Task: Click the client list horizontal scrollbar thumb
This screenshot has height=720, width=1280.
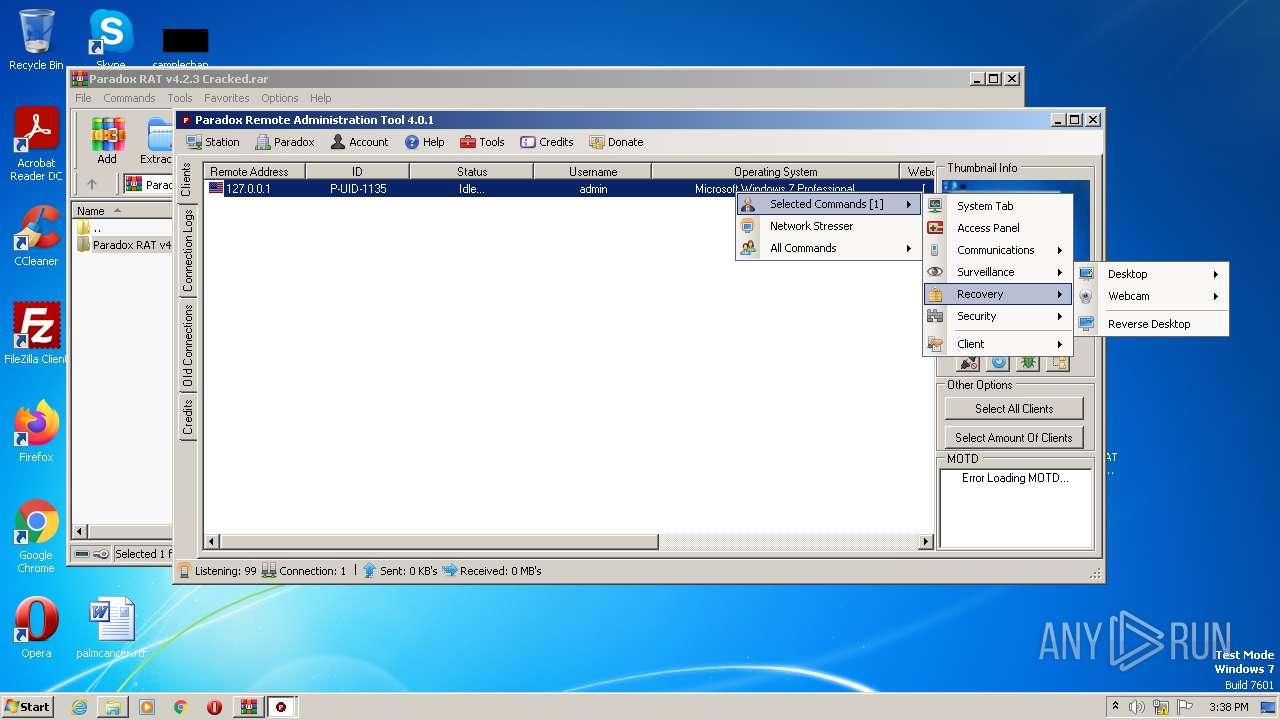Action: point(438,542)
